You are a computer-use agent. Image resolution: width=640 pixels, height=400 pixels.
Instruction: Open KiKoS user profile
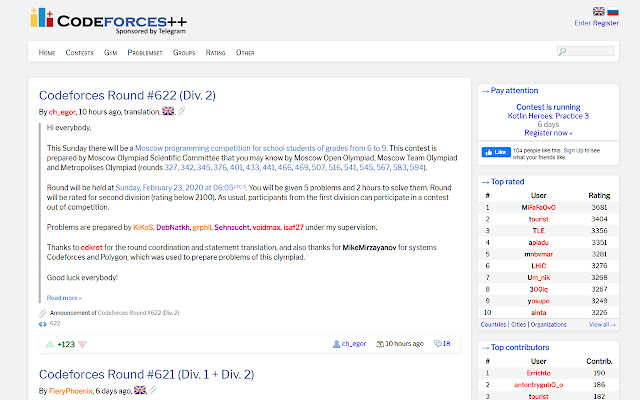143,227
